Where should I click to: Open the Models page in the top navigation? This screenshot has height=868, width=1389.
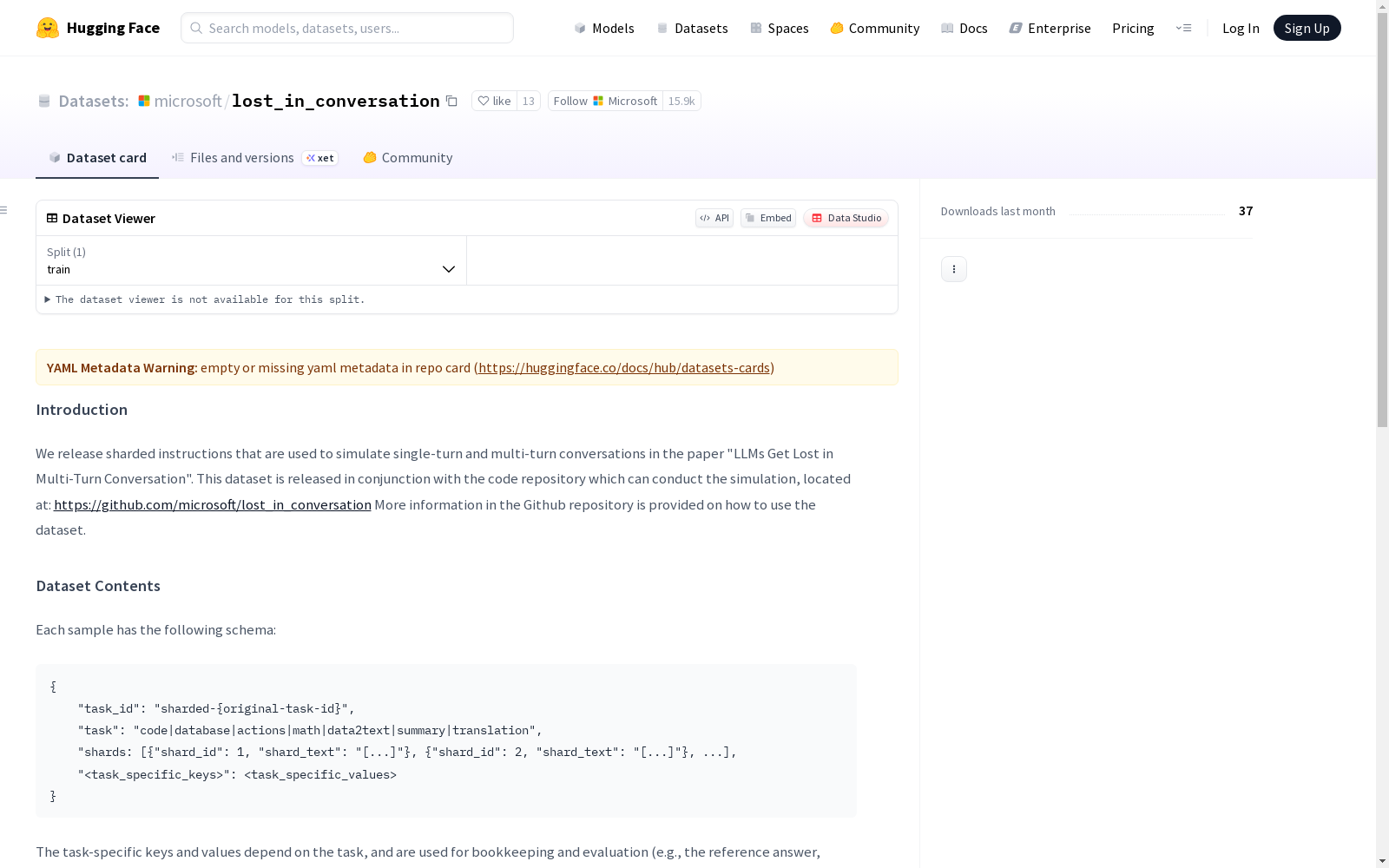[x=604, y=28]
